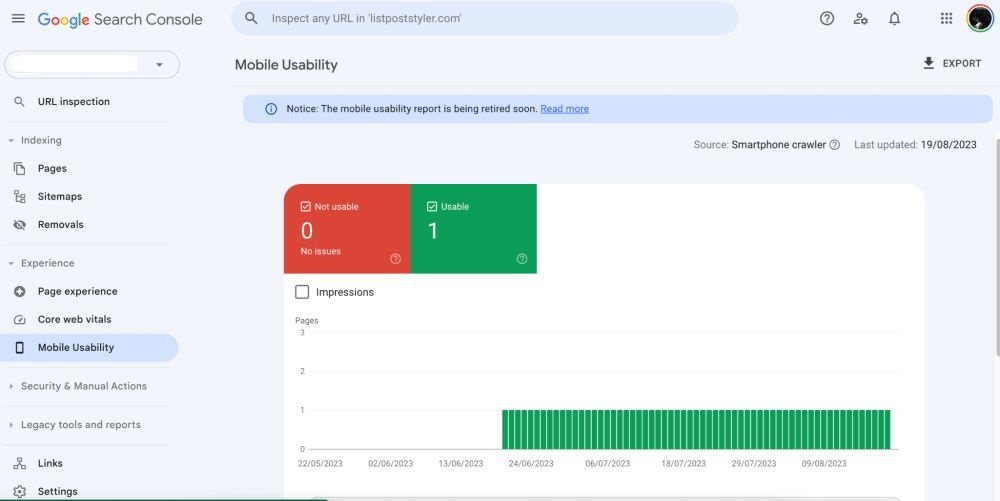1000x501 pixels.
Task: Click the 'Pages' chart axis title
Action: [x=307, y=321]
